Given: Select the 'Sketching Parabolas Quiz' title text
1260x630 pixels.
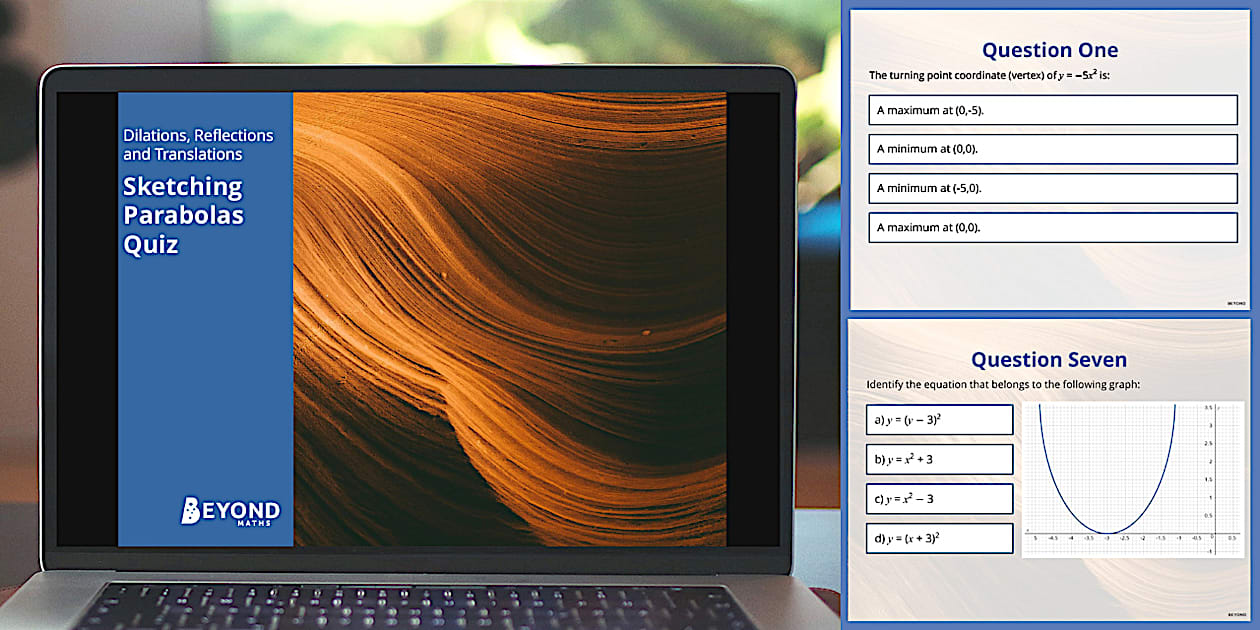Looking at the screenshot, I should point(183,215).
